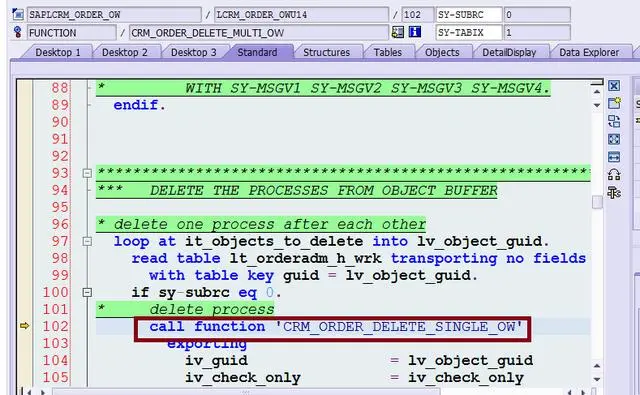
Task: Click the navigate-to-editor icon left of info icon
Action: (397, 32)
